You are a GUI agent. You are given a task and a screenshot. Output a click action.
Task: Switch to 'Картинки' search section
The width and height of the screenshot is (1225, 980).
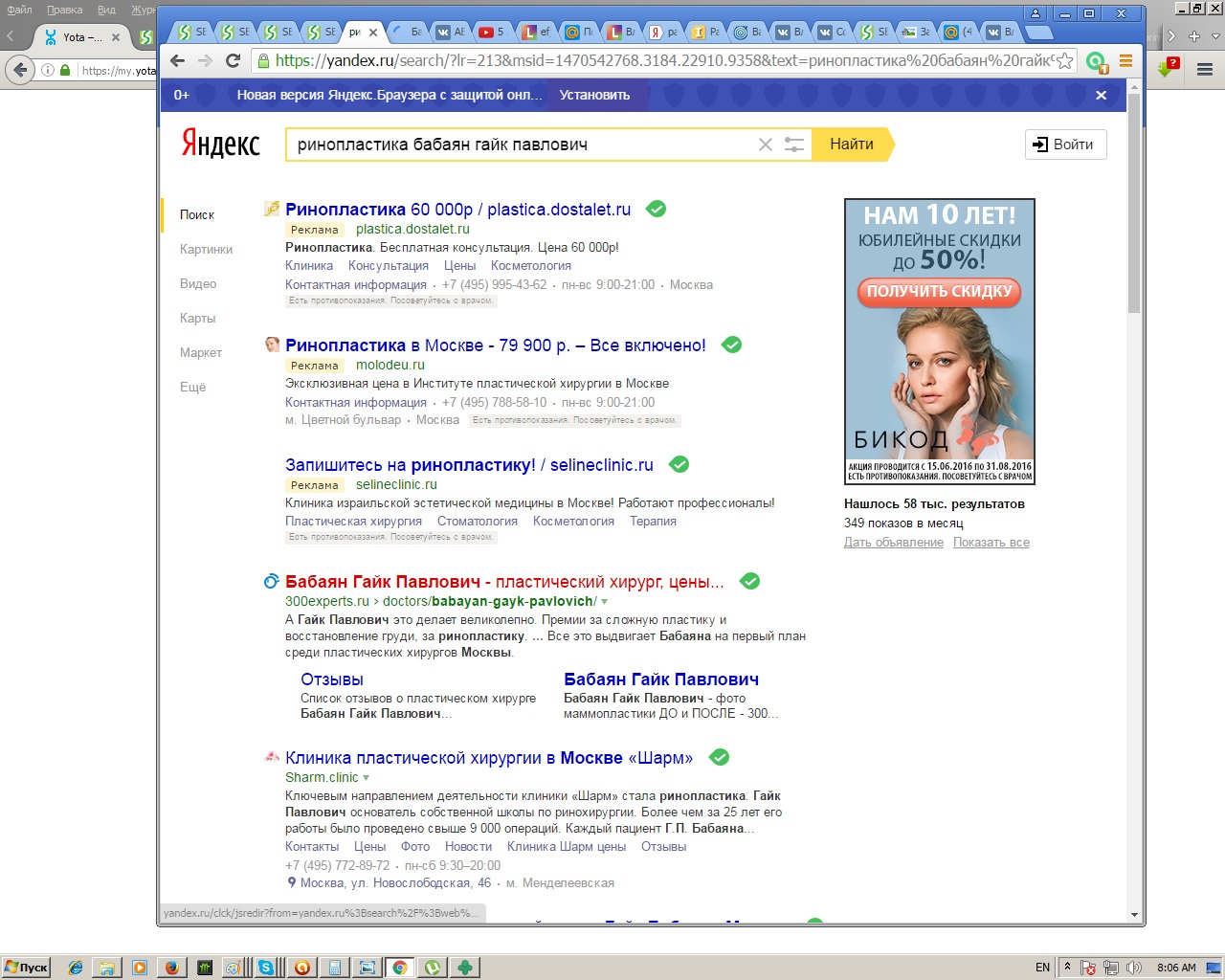206,249
